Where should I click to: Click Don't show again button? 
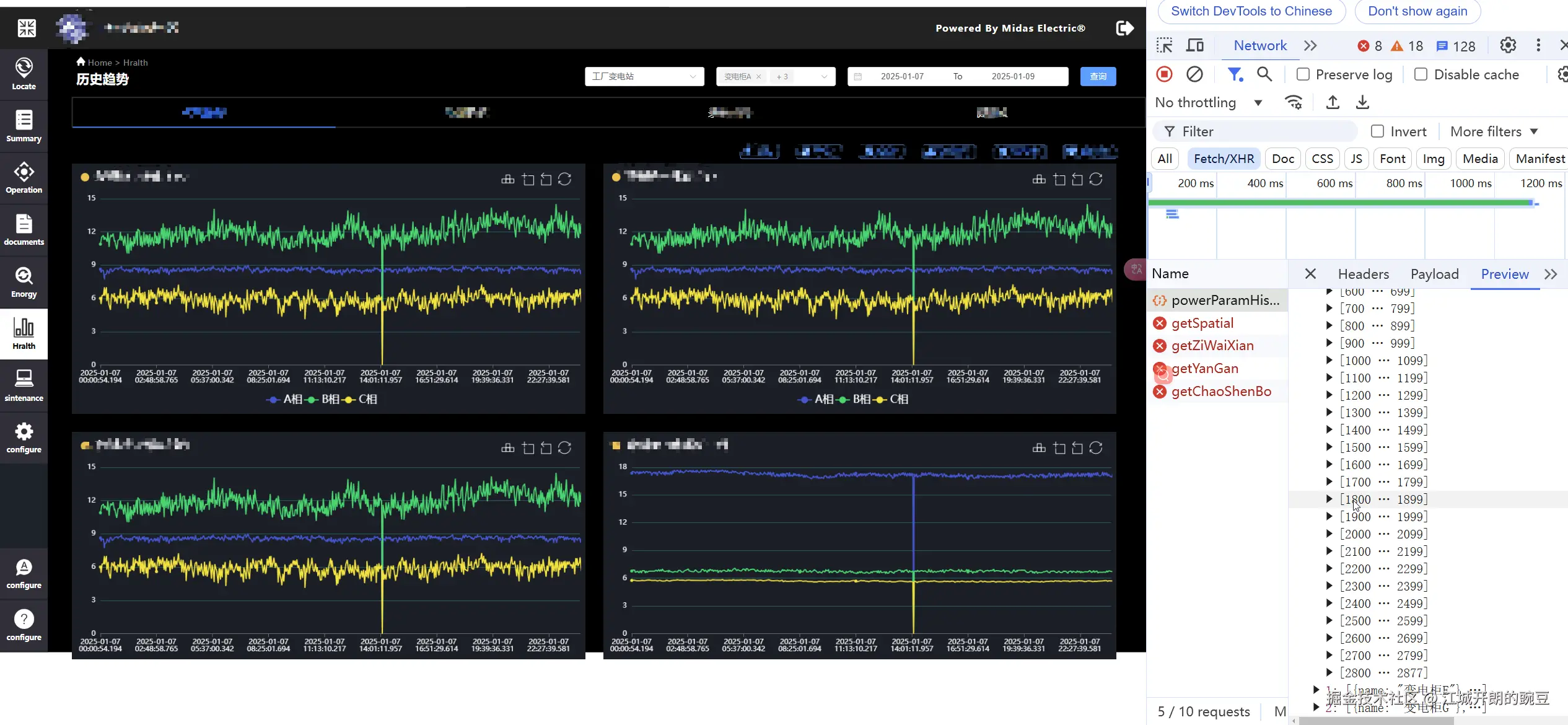tap(1417, 11)
